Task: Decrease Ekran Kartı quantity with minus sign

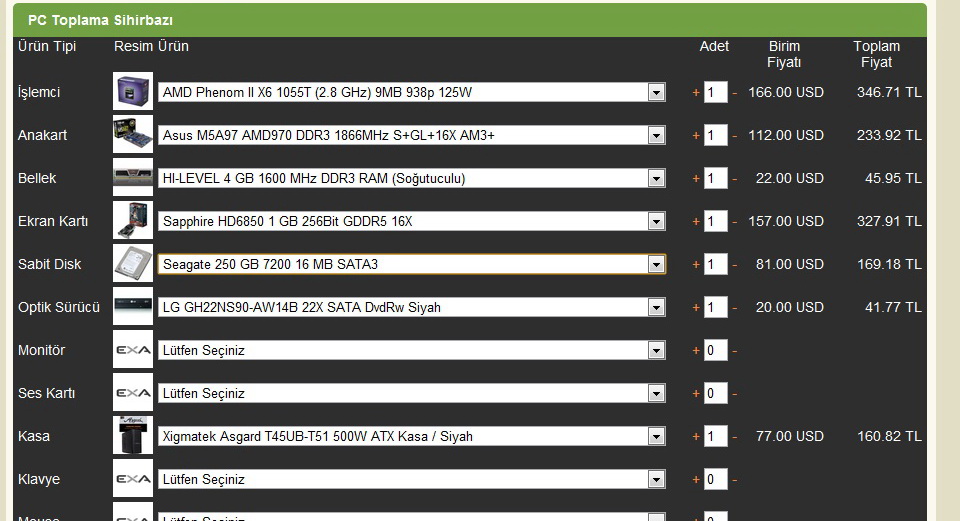Action: coord(735,222)
